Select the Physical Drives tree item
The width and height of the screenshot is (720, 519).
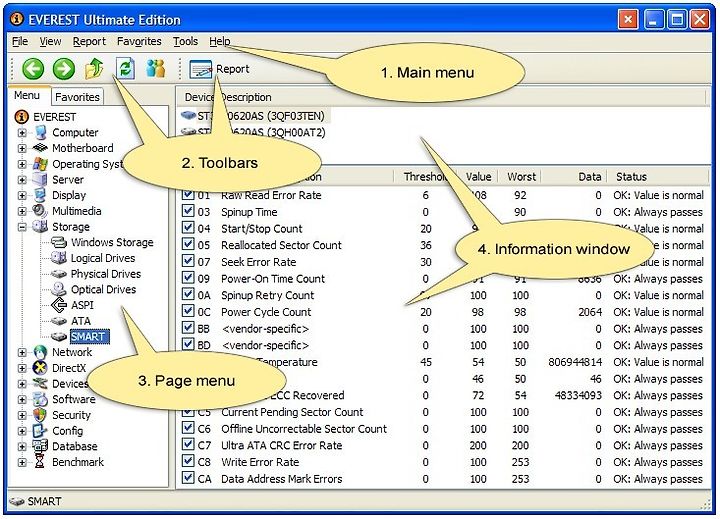coord(106,274)
